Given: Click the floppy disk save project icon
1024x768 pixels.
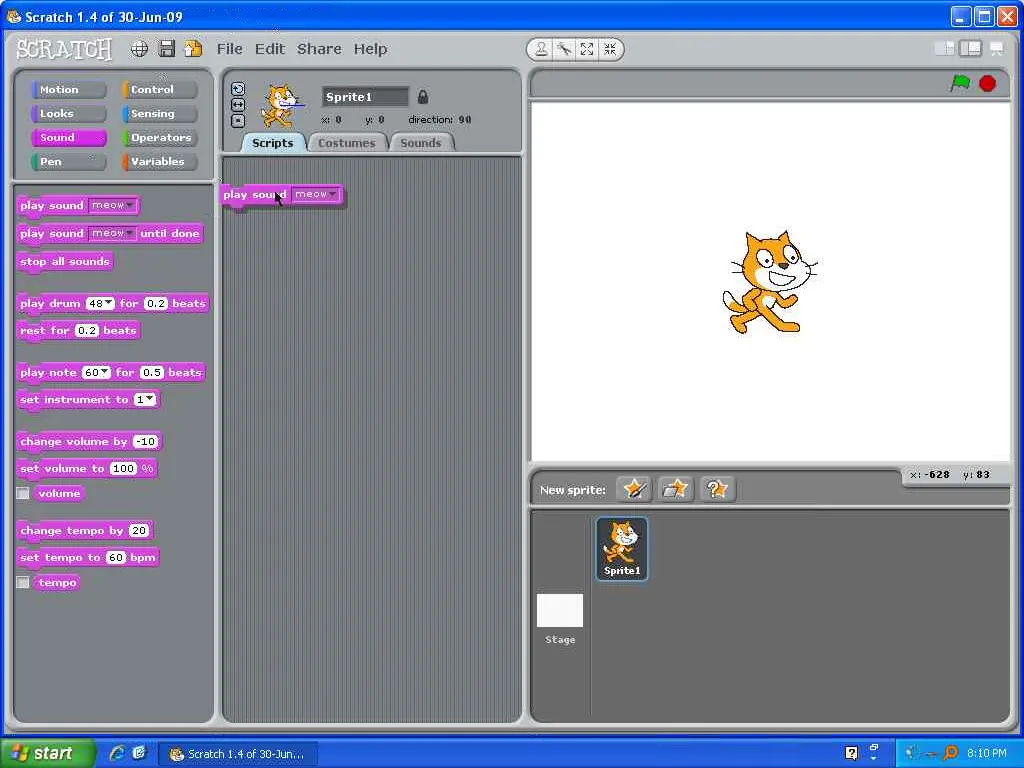Looking at the screenshot, I should pos(167,49).
